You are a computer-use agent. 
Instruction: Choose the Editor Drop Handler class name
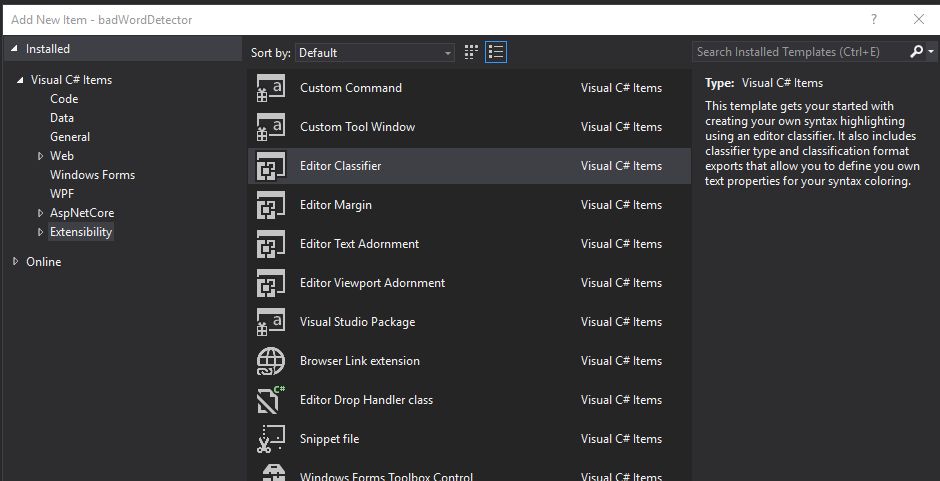pos(366,400)
